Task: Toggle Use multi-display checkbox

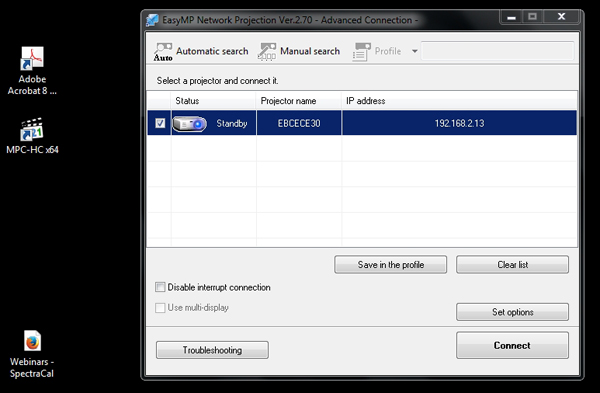Action: coord(160,308)
